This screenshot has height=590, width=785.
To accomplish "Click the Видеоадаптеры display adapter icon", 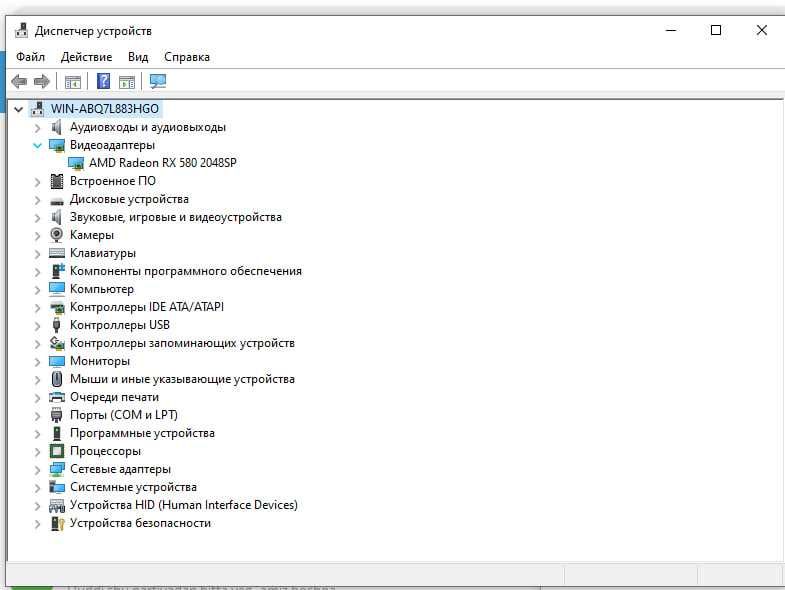I will 57,145.
